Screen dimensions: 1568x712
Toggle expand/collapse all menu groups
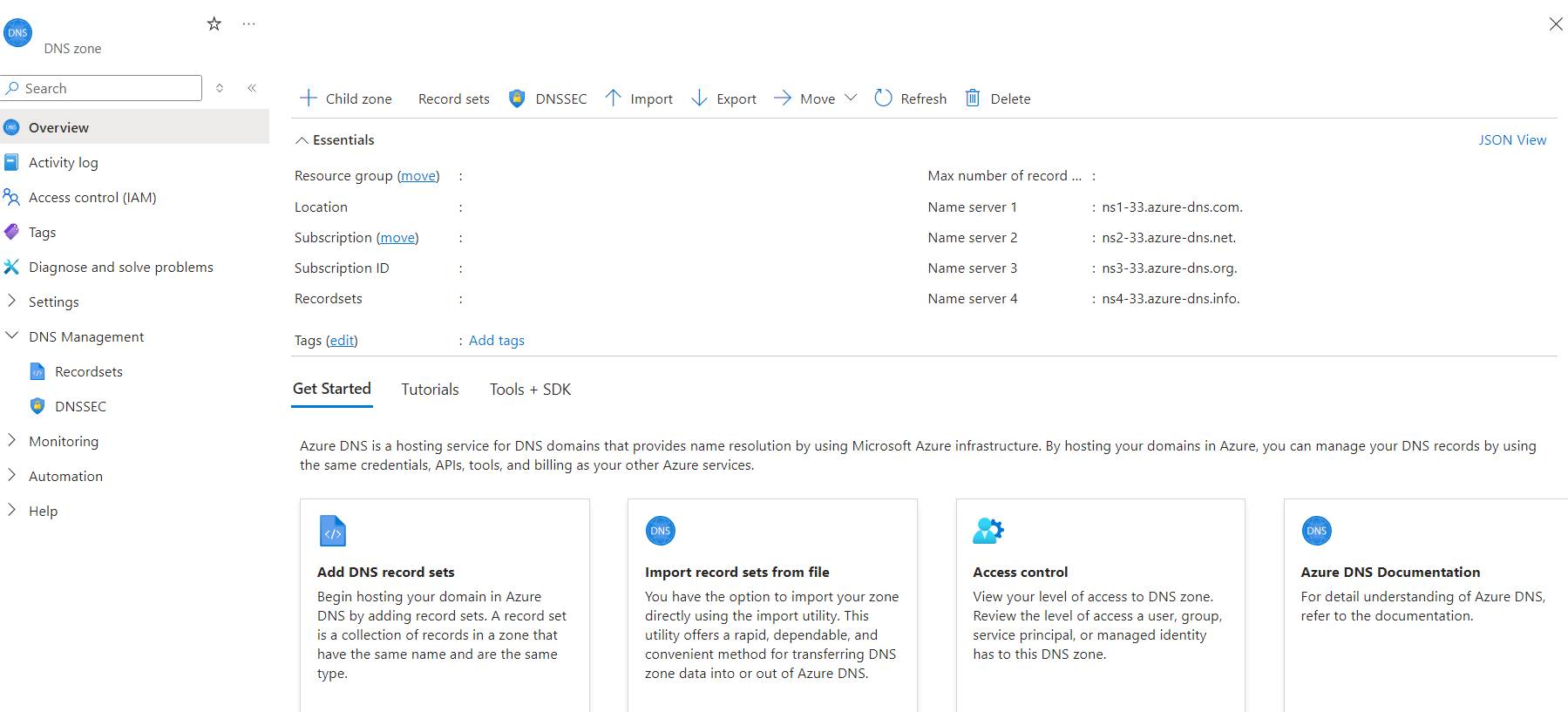click(220, 88)
